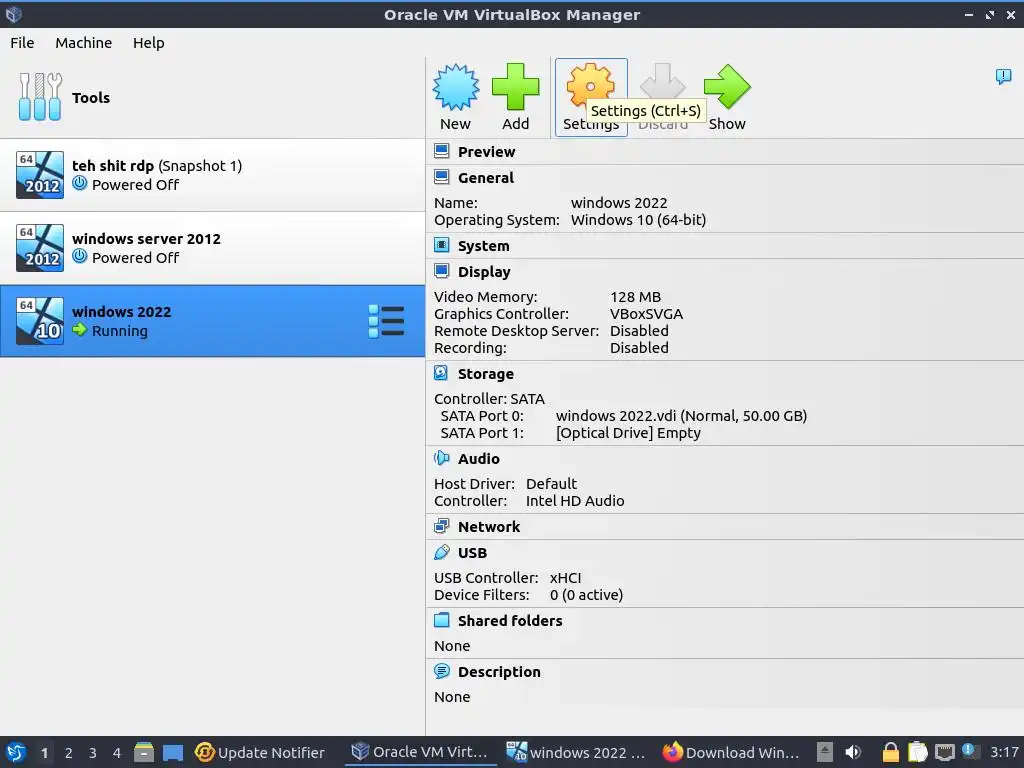Switch to windows 2022 taskbar window
The height and width of the screenshot is (768, 1024).
pos(575,752)
